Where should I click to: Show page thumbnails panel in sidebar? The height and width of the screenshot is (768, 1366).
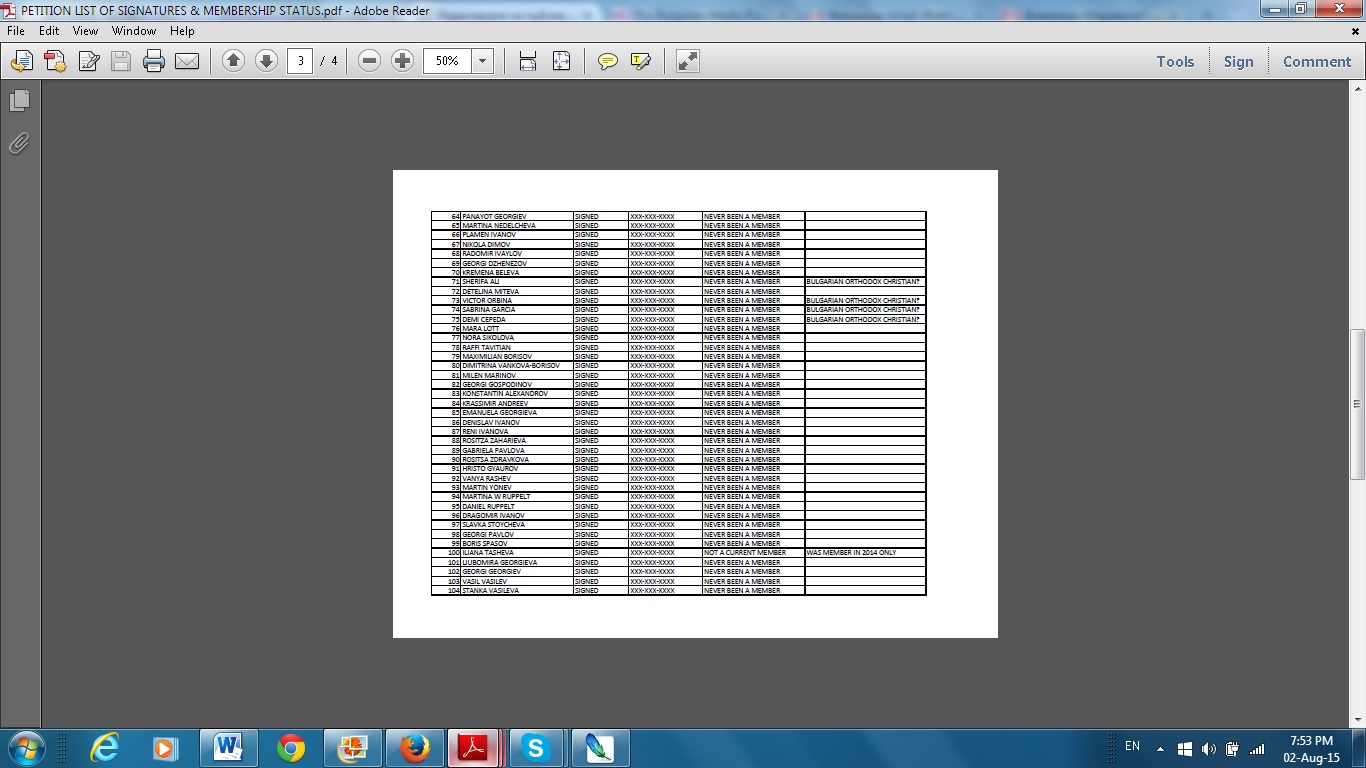(x=19, y=101)
